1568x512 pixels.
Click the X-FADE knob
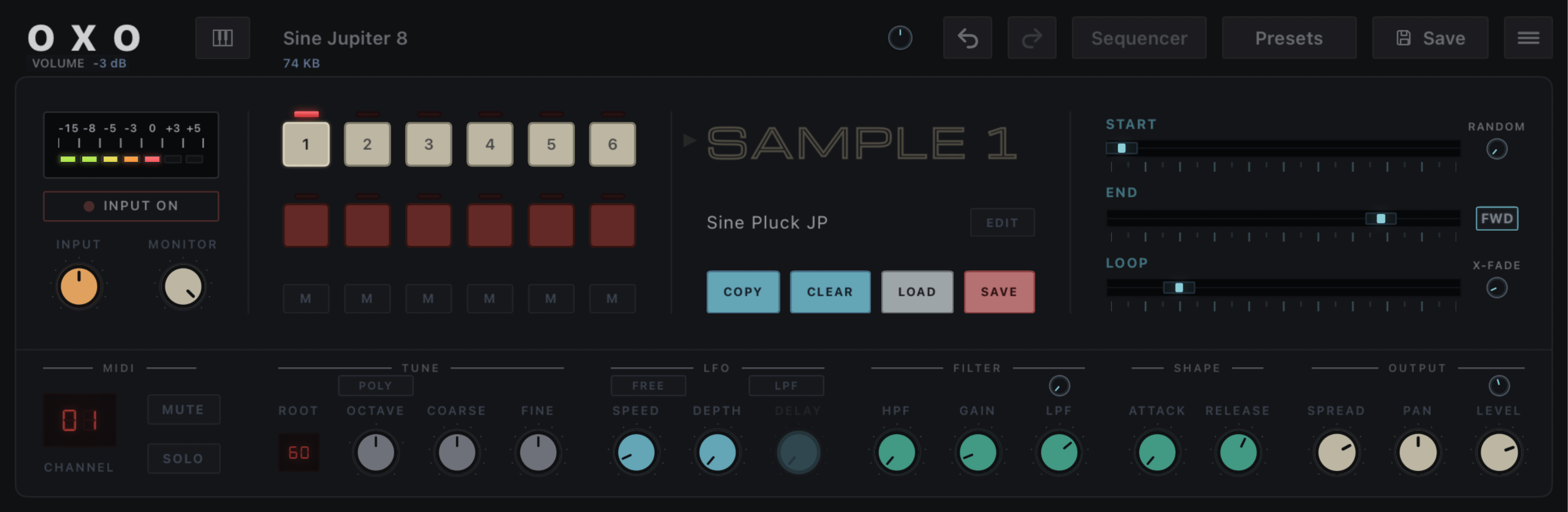click(x=1496, y=287)
